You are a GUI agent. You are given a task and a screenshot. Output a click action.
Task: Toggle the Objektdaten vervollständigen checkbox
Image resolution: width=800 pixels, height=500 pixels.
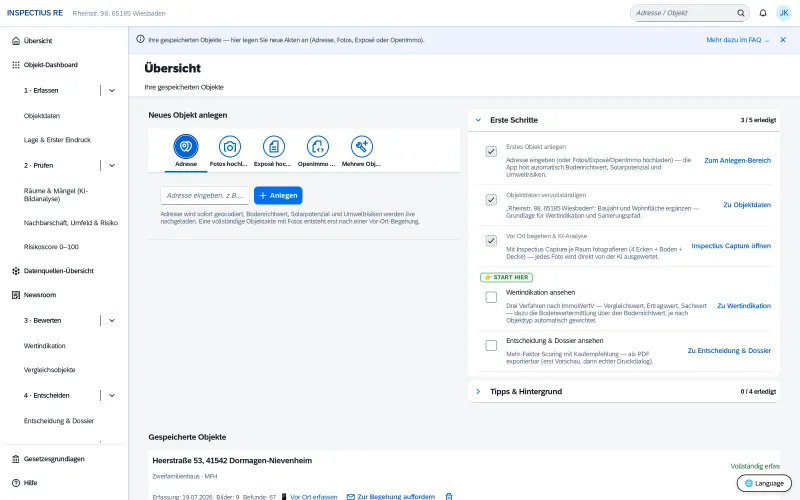[x=491, y=199]
